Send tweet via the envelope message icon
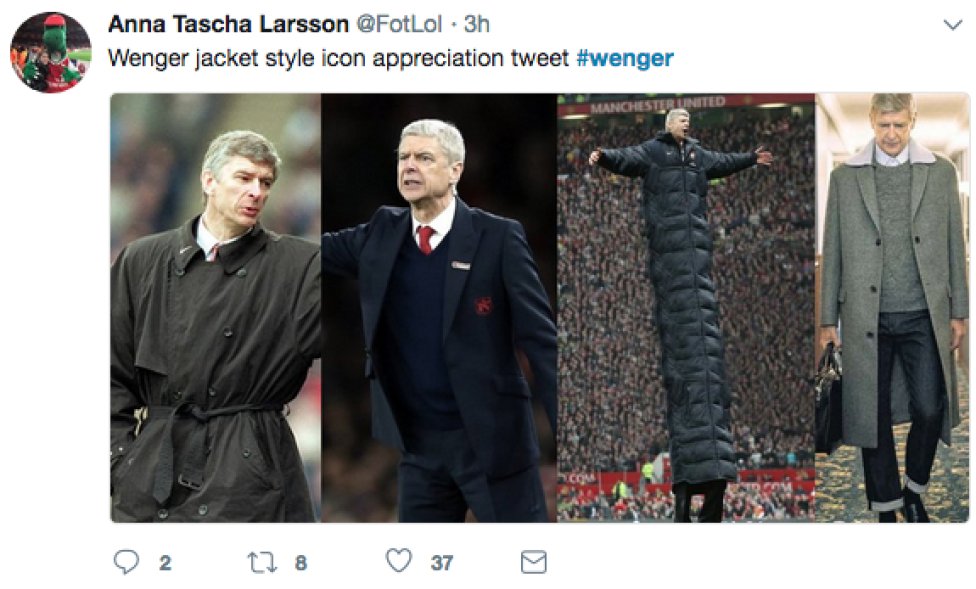 [x=534, y=562]
